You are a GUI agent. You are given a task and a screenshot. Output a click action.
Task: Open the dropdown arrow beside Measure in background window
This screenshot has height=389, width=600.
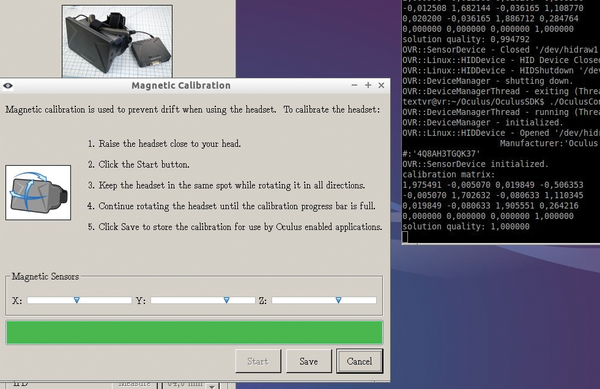[x=212, y=386]
